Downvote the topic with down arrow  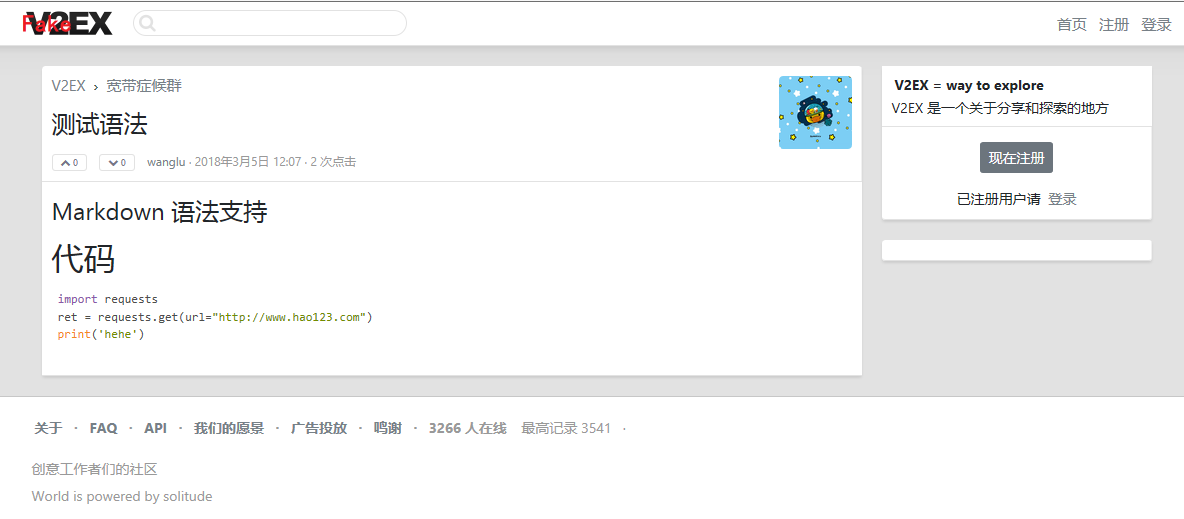coord(117,162)
